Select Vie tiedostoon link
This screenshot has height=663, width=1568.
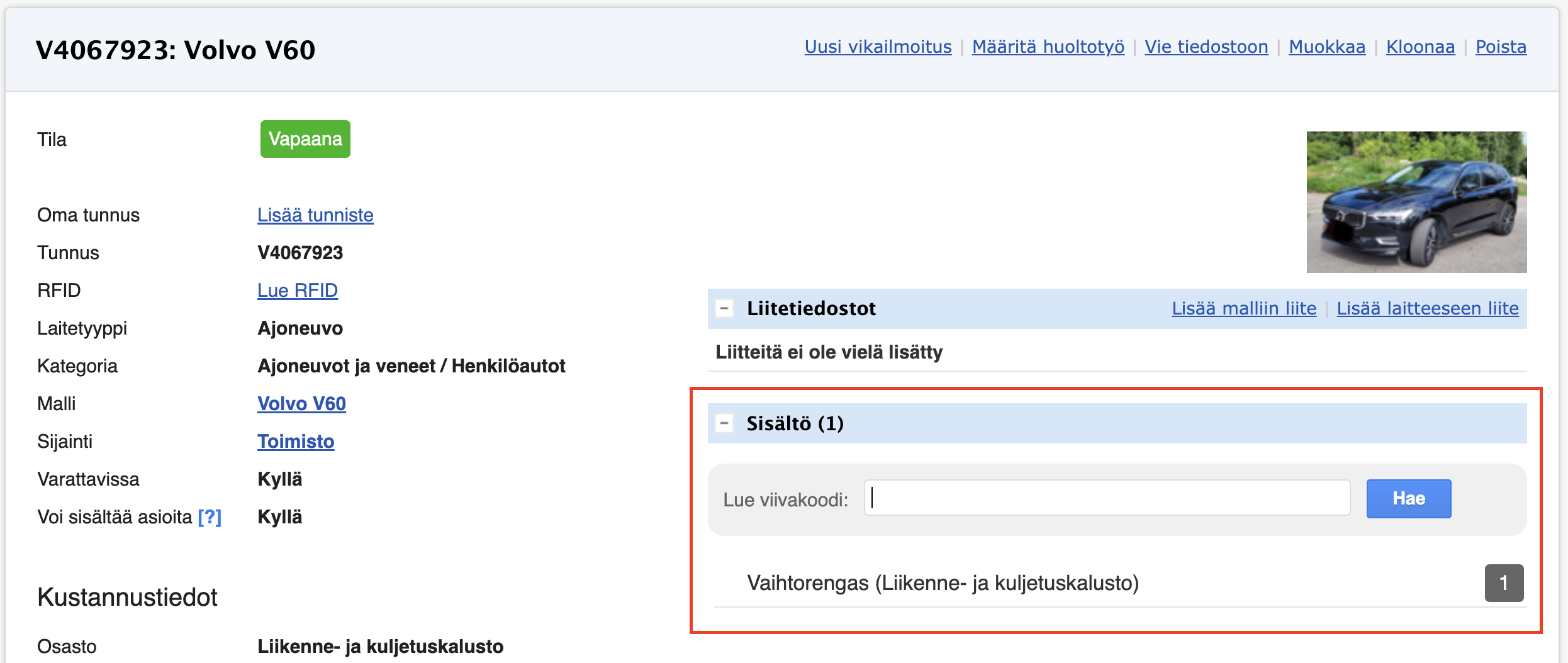click(1206, 47)
